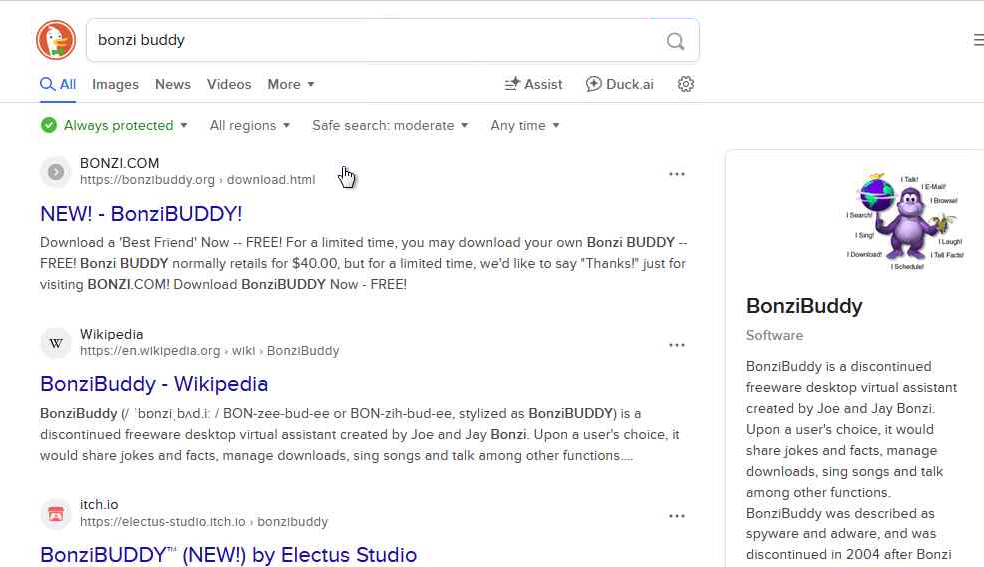Viewport: 984px width, 567px height.
Task: Open the hamburger menu icon
Action: 978,40
